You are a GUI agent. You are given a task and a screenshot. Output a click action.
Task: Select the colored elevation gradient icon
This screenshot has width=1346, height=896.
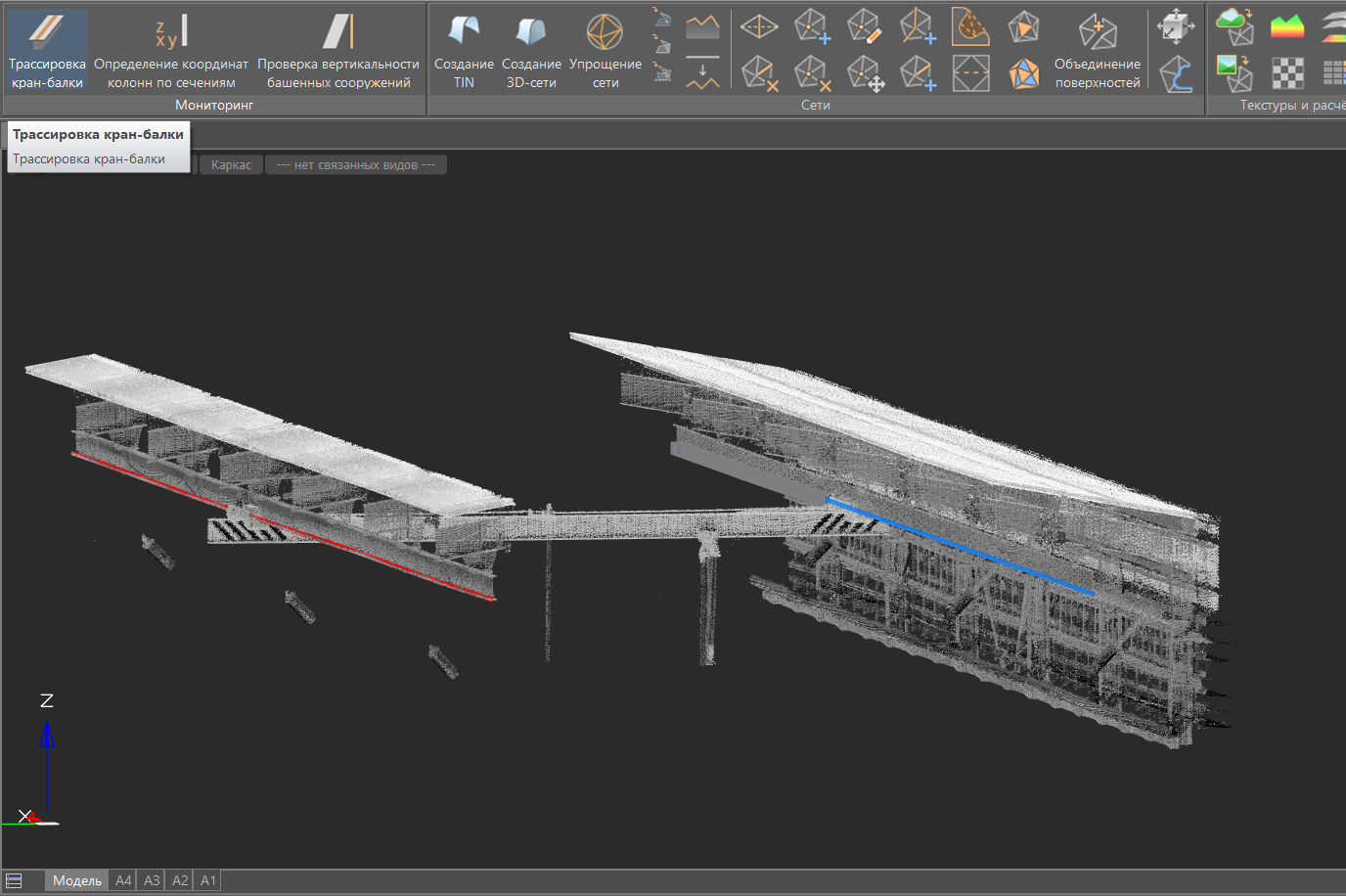(x=1287, y=26)
